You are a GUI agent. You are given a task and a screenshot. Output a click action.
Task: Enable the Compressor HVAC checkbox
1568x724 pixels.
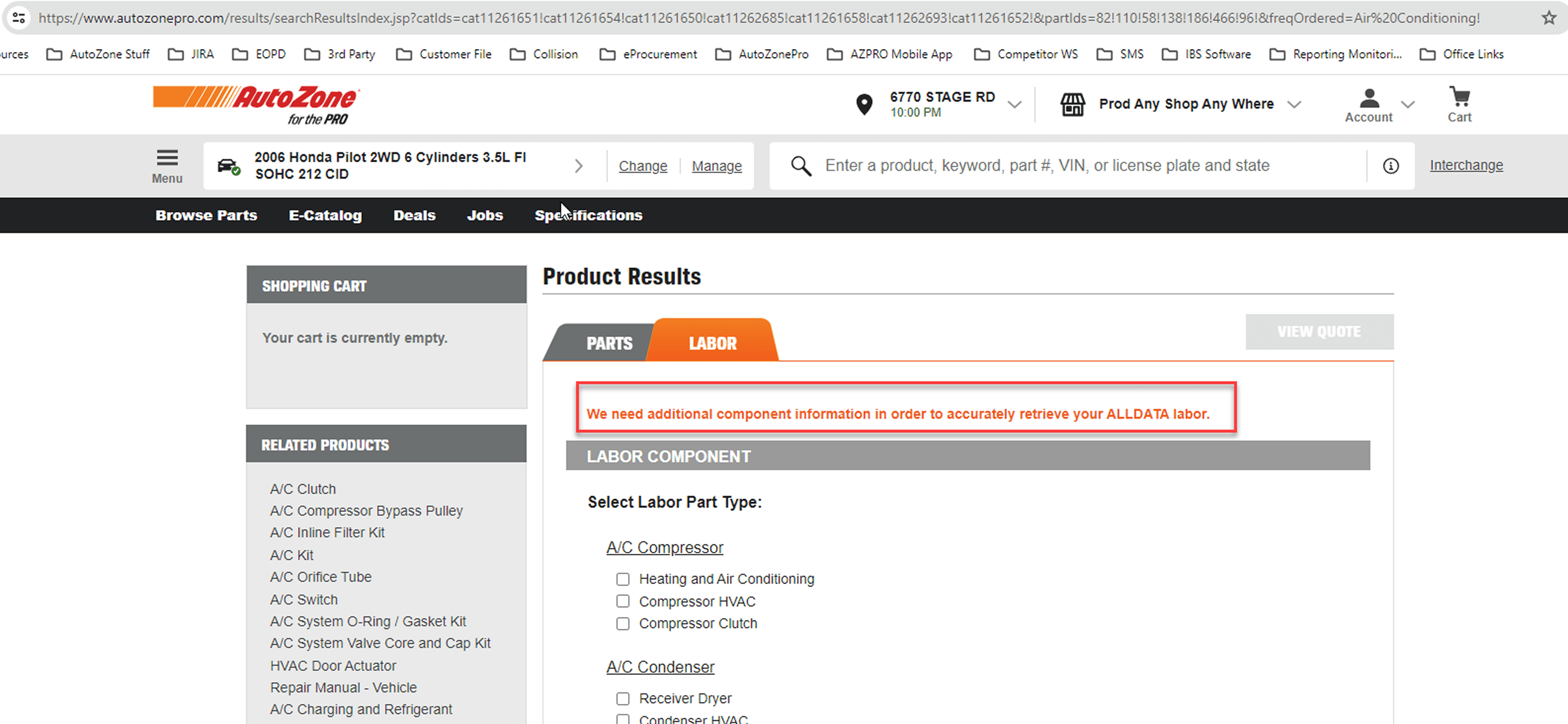pyautogui.click(x=622, y=601)
